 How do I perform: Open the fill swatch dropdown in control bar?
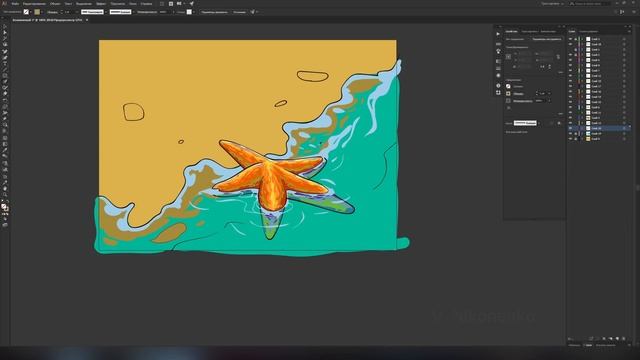point(31,12)
